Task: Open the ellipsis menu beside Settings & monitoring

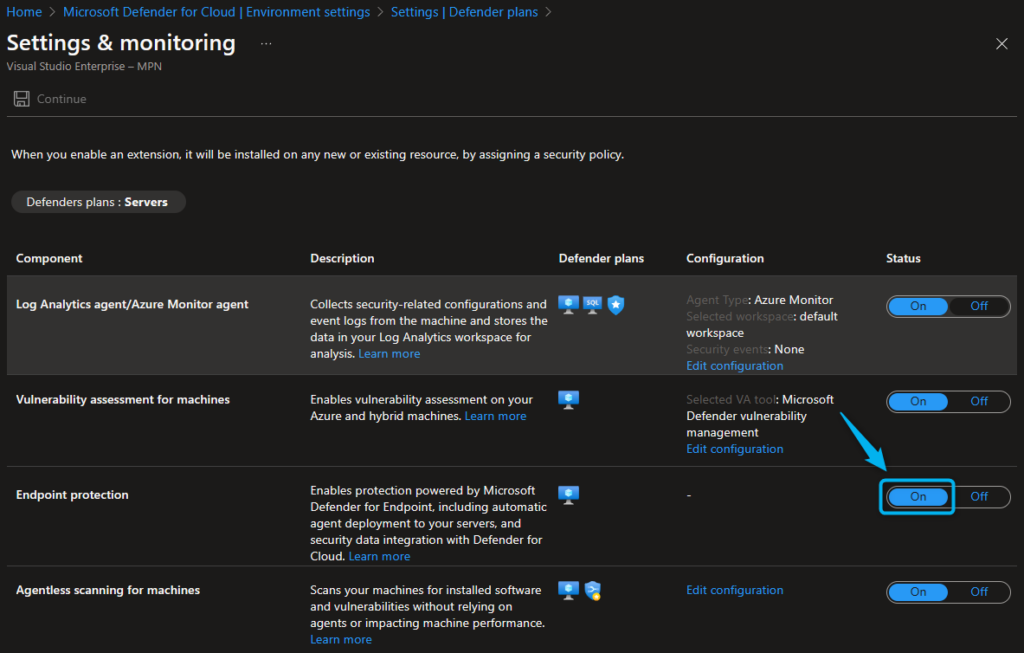Action: click(264, 43)
